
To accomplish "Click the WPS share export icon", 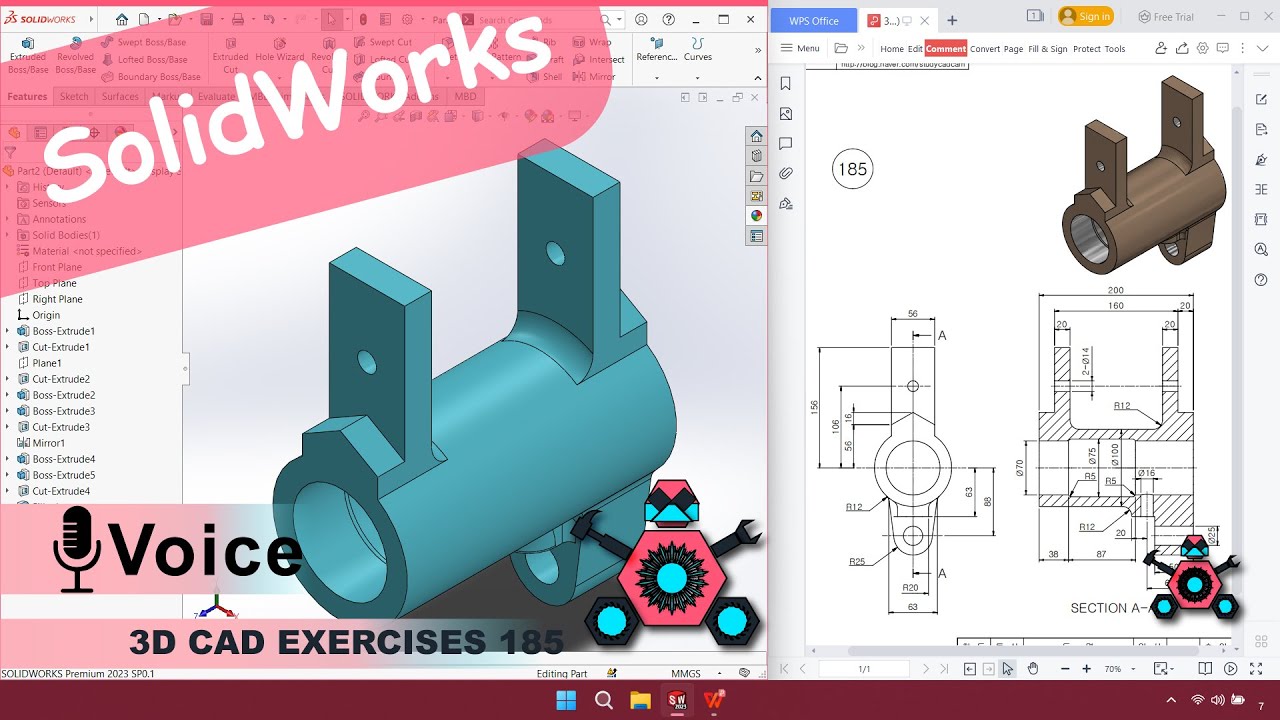I will click(1182, 48).
